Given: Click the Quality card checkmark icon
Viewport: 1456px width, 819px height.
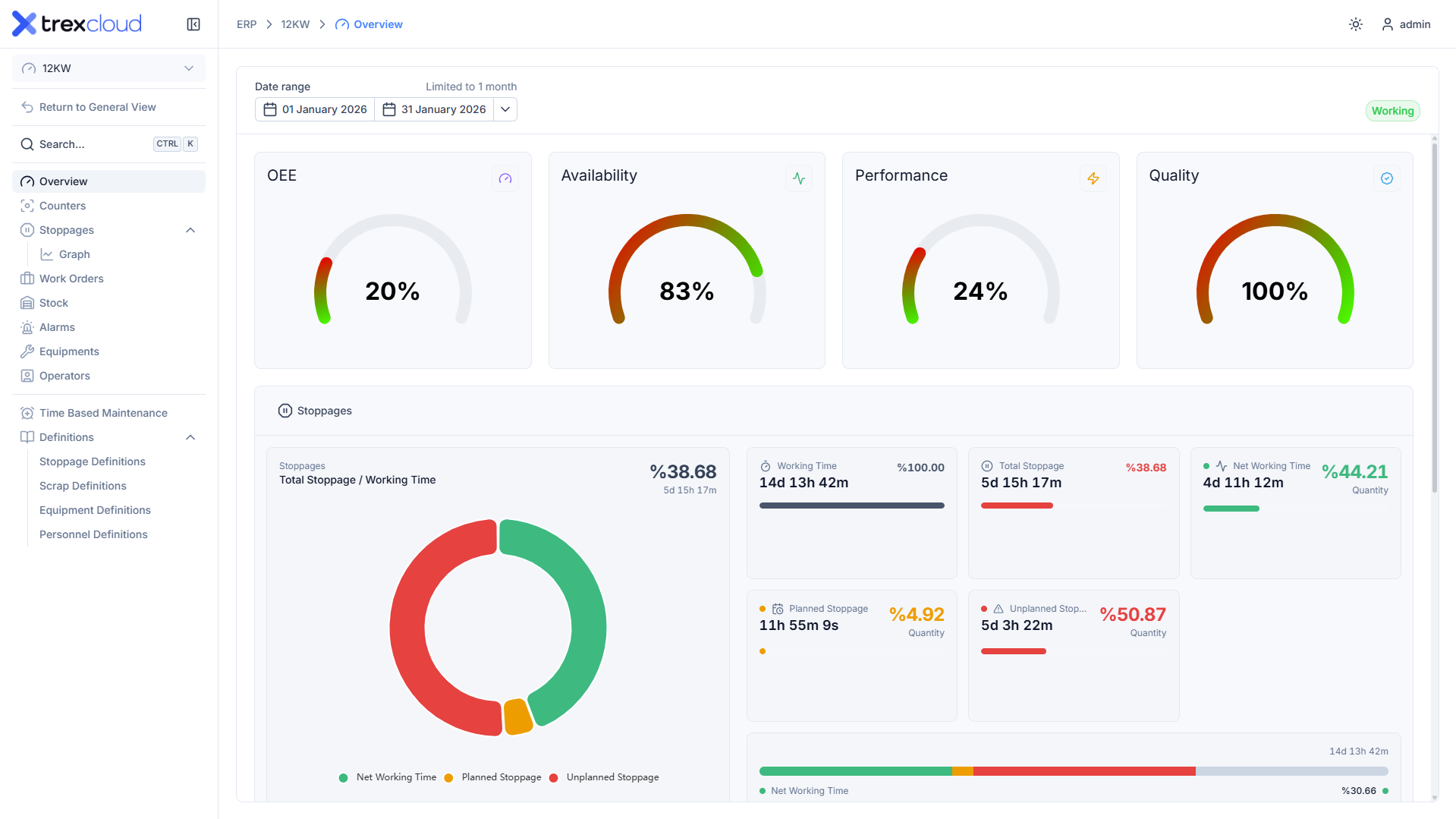Looking at the screenshot, I should (x=1387, y=178).
